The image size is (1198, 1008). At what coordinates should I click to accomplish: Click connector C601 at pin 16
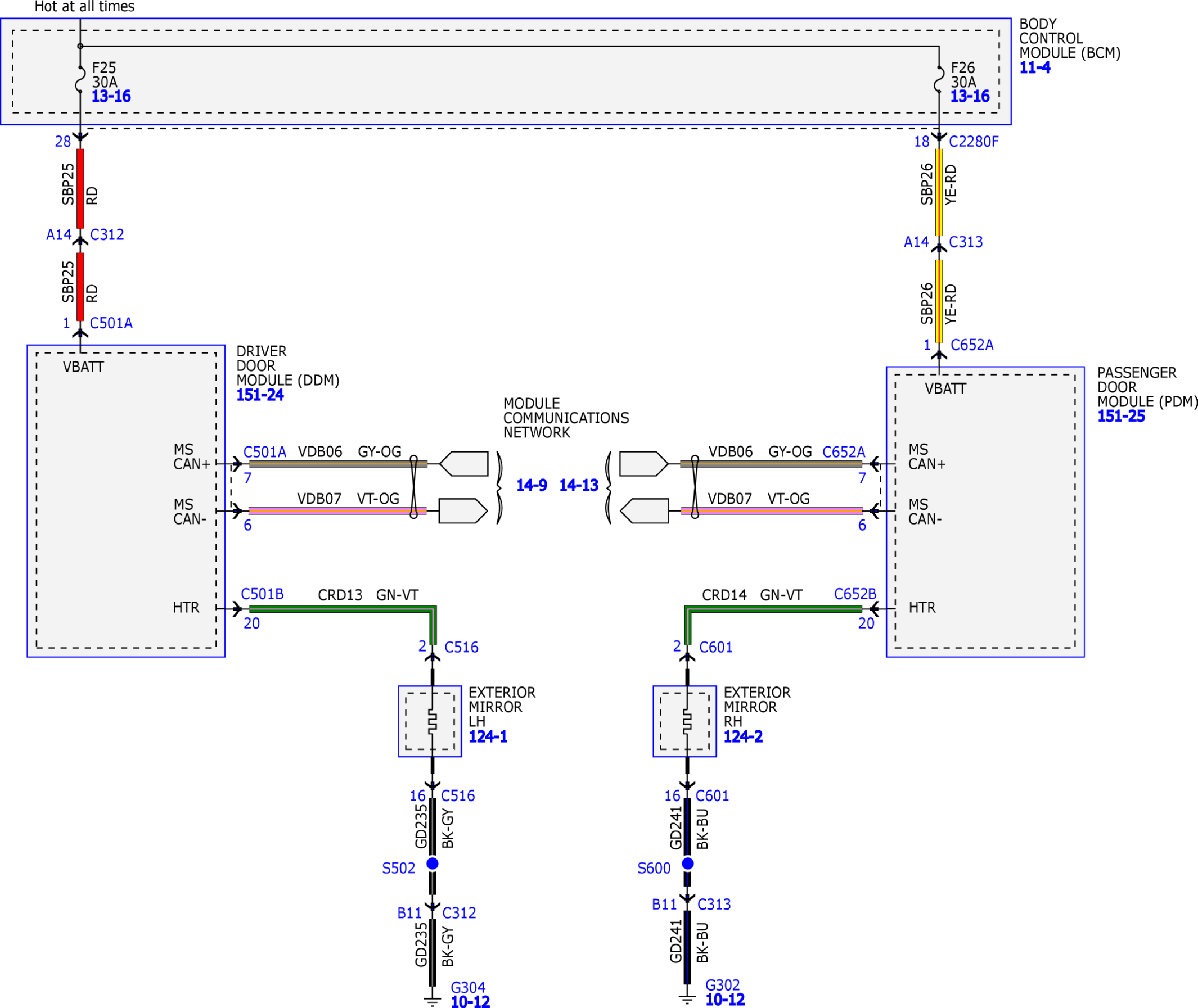tap(712, 795)
